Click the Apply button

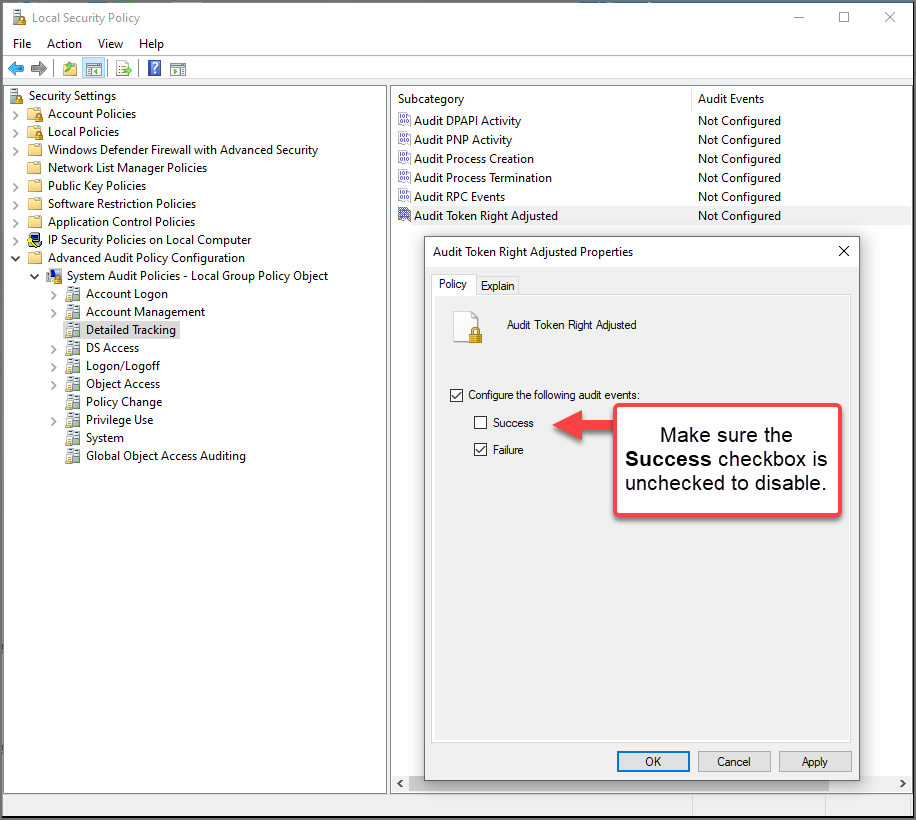(815, 761)
